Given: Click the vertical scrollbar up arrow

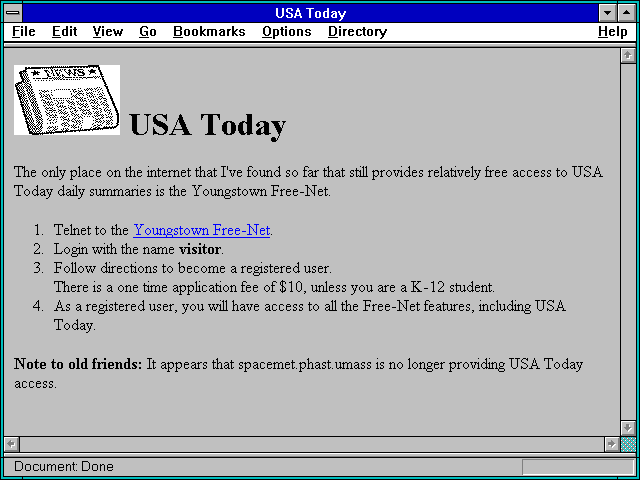Looking at the screenshot, I should [x=628, y=56].
